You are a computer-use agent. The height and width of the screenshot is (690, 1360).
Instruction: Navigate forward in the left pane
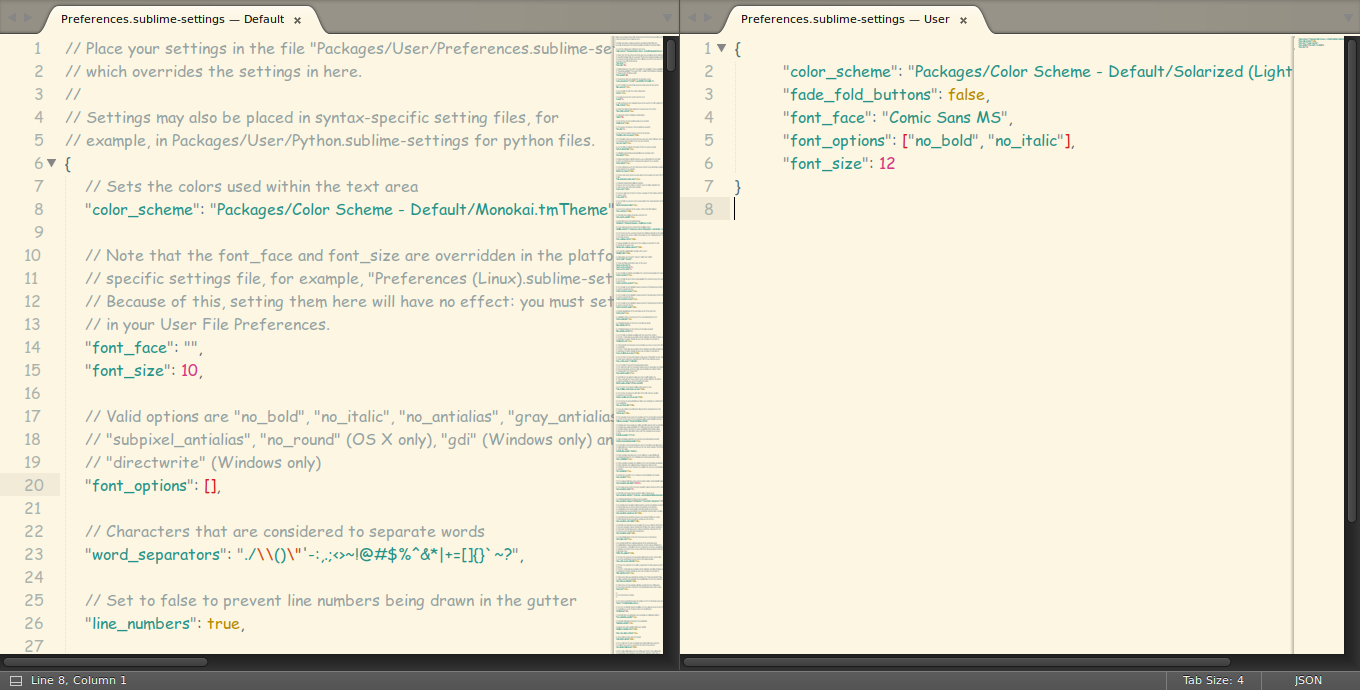[26, 17]
